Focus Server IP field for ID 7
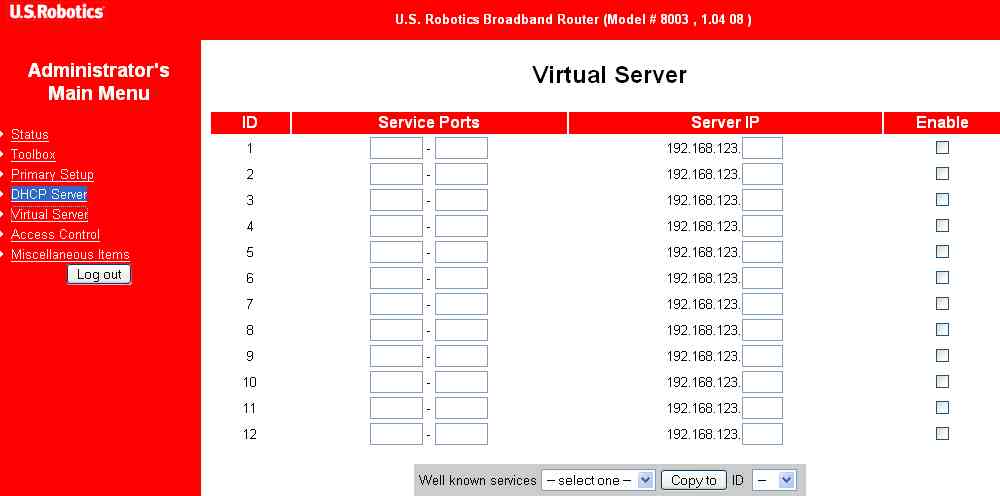1000x496 pixels. point(762,304)
